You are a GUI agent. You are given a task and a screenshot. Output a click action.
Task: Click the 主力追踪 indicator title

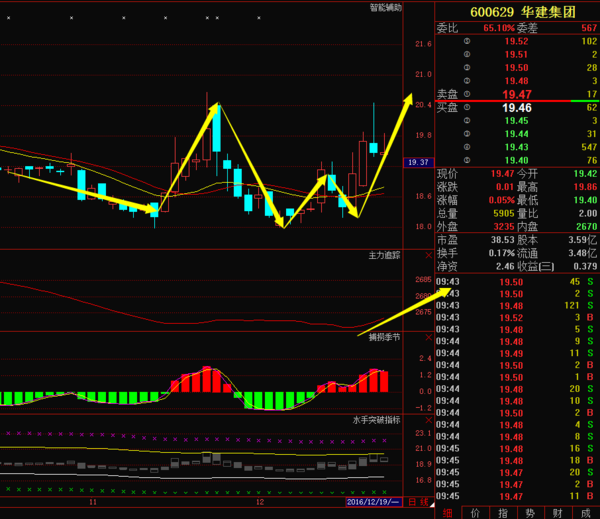pyautogui.click(x=384, y=255)
